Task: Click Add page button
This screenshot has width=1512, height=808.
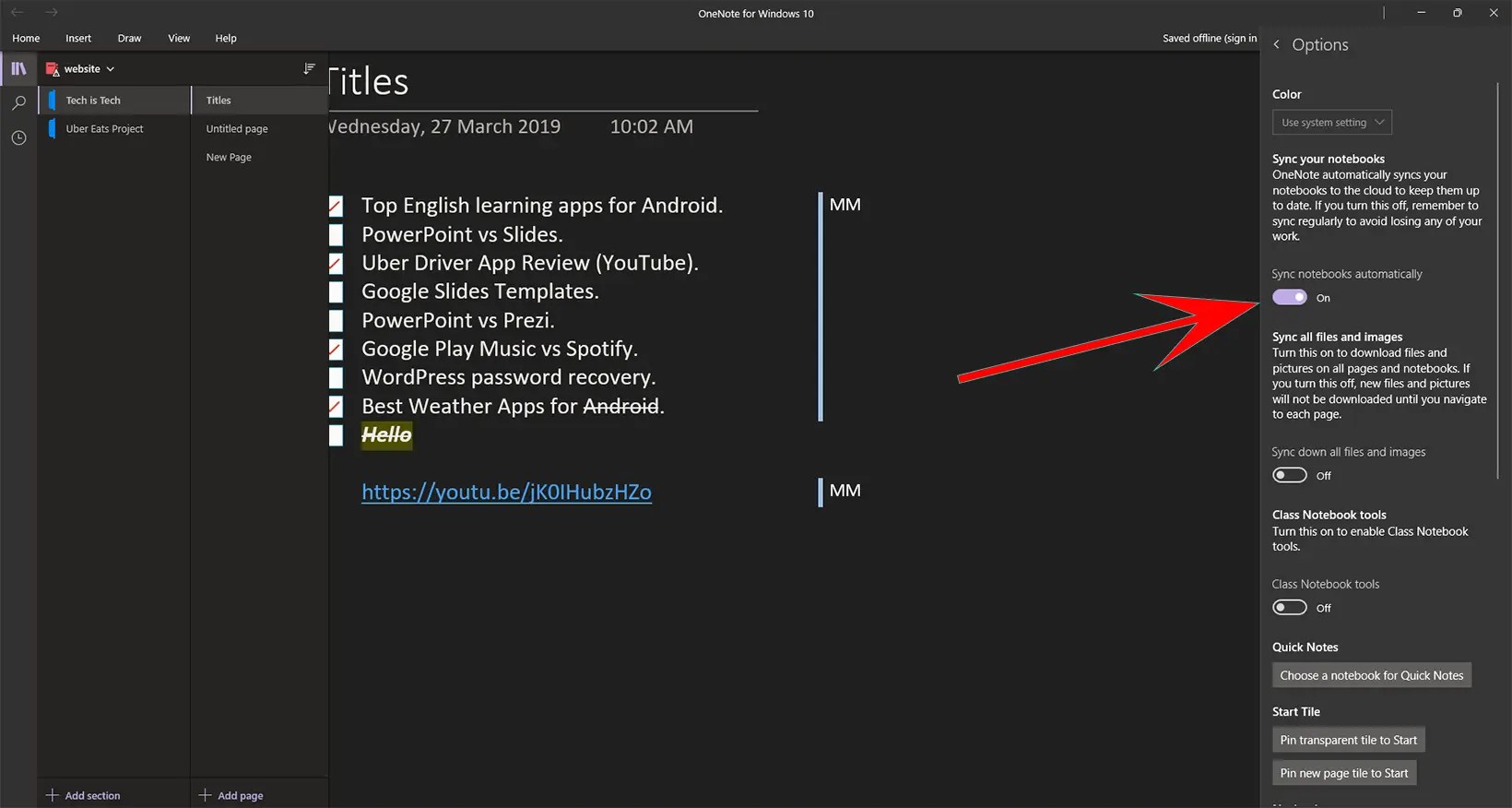Action: [231, 795]
